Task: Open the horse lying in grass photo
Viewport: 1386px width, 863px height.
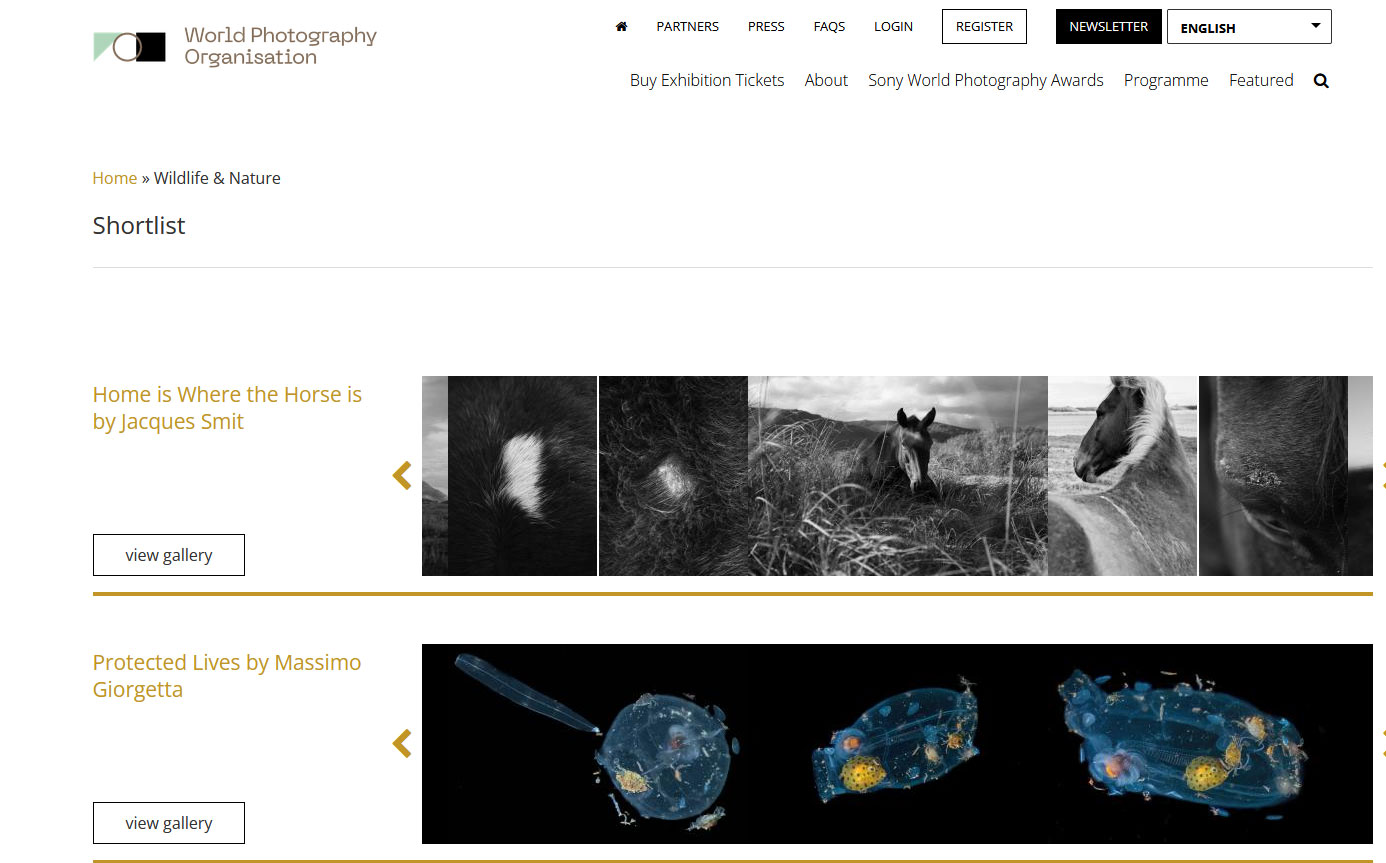Action: click(898, 476)
